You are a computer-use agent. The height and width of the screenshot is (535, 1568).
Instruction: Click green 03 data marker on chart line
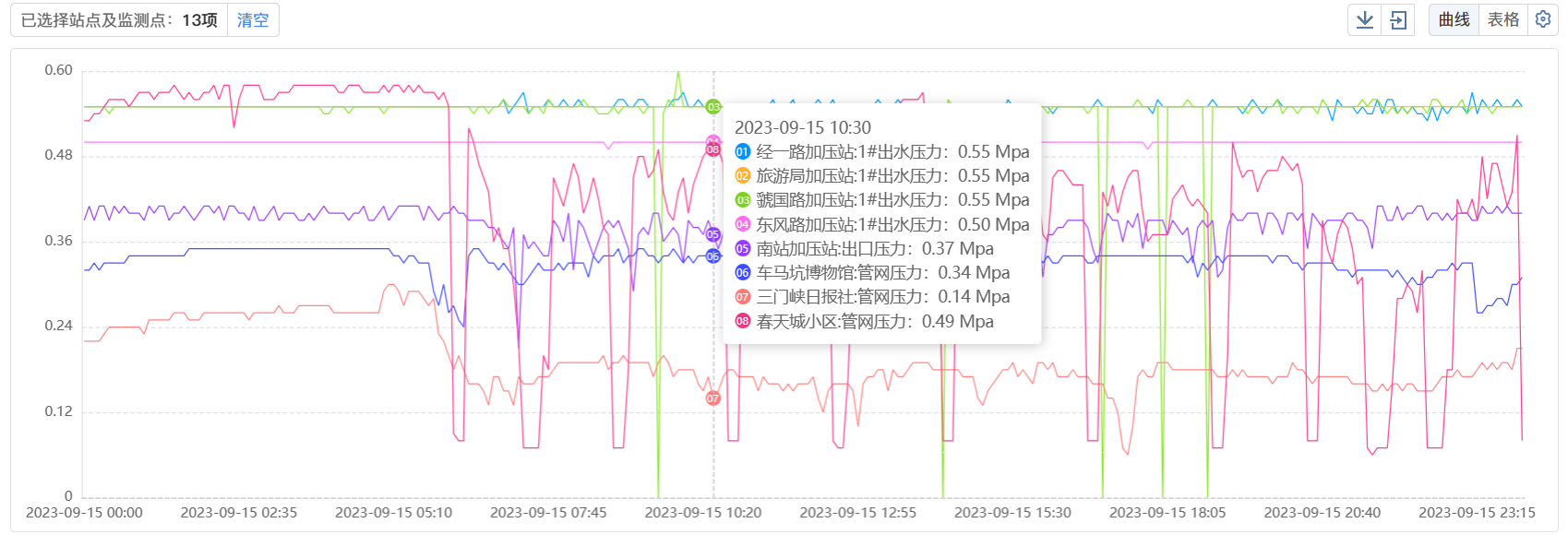tap(713, 107)
